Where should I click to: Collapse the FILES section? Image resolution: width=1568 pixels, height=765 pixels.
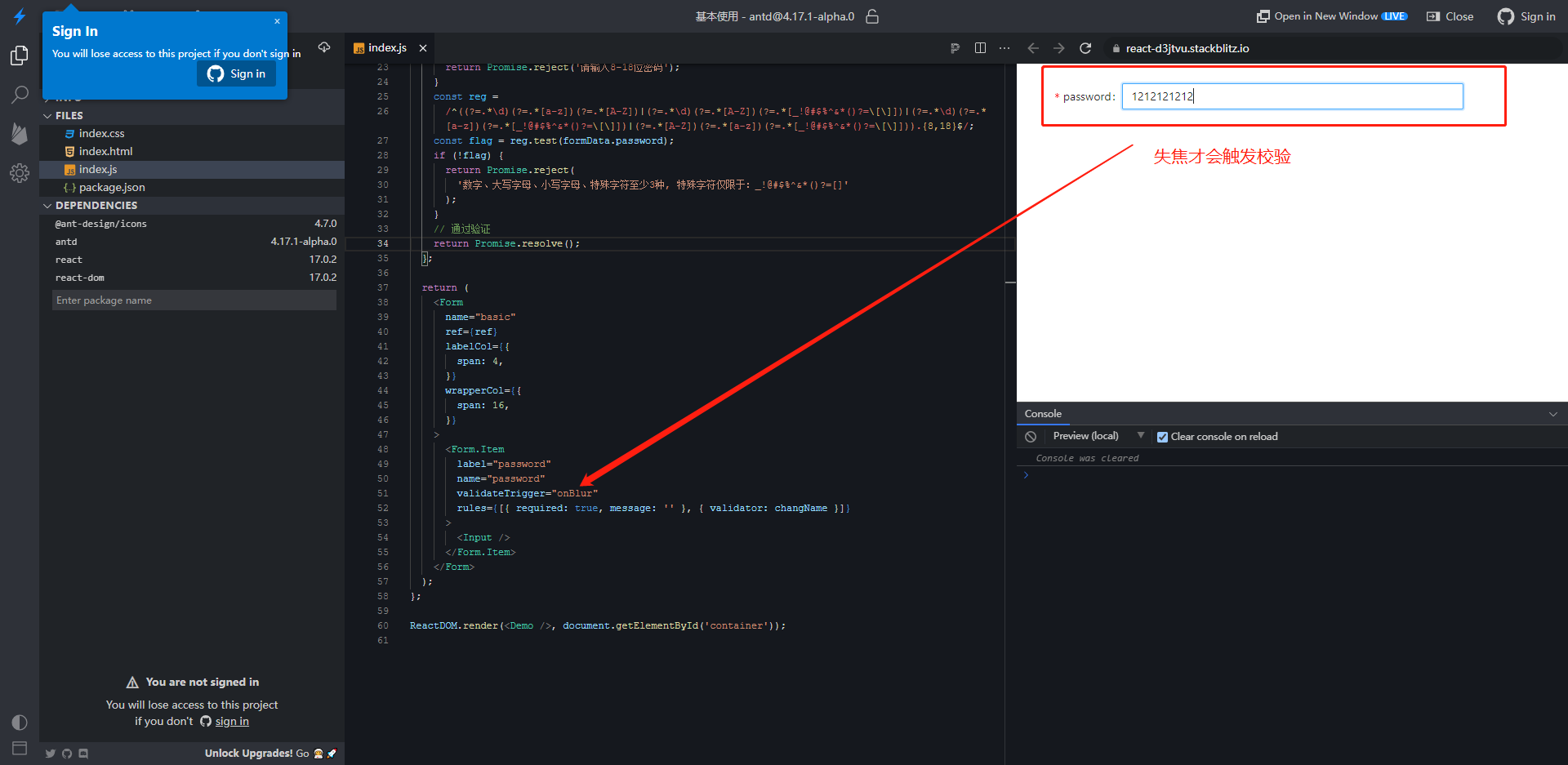(47, 115)
